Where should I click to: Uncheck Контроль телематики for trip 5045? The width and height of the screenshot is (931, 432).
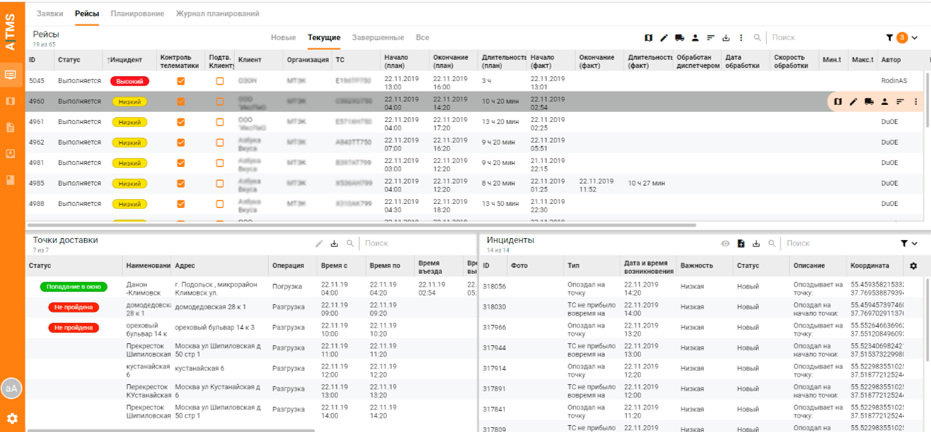181,81
